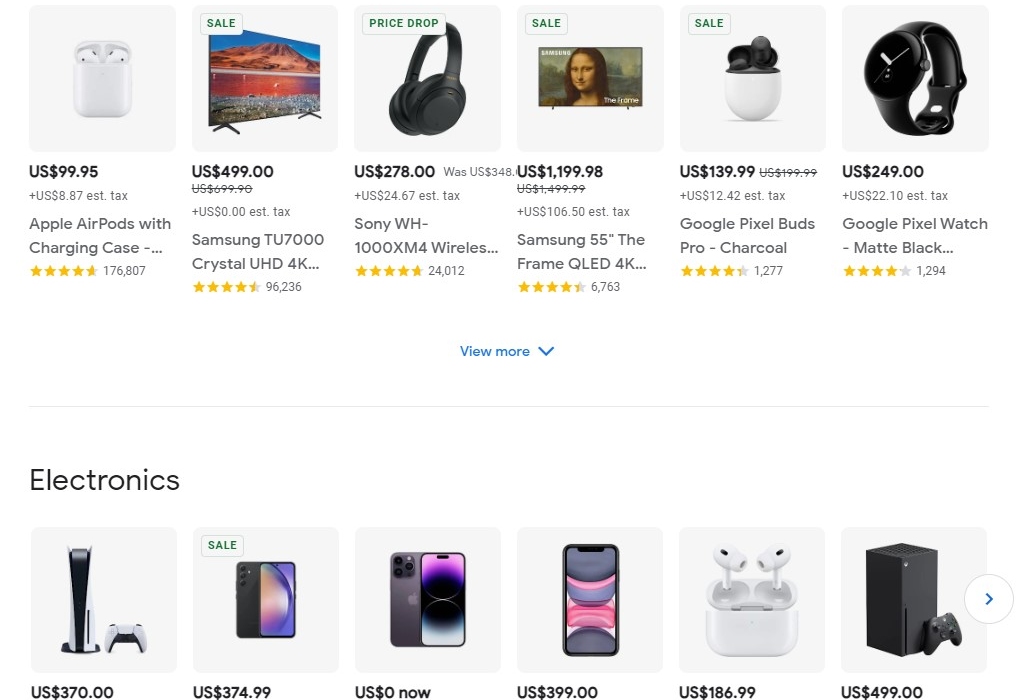Click the star rating on Sony WH-1000XM4
The image size is (1020, 700).
pyautogui.click(x=390, y=270)
